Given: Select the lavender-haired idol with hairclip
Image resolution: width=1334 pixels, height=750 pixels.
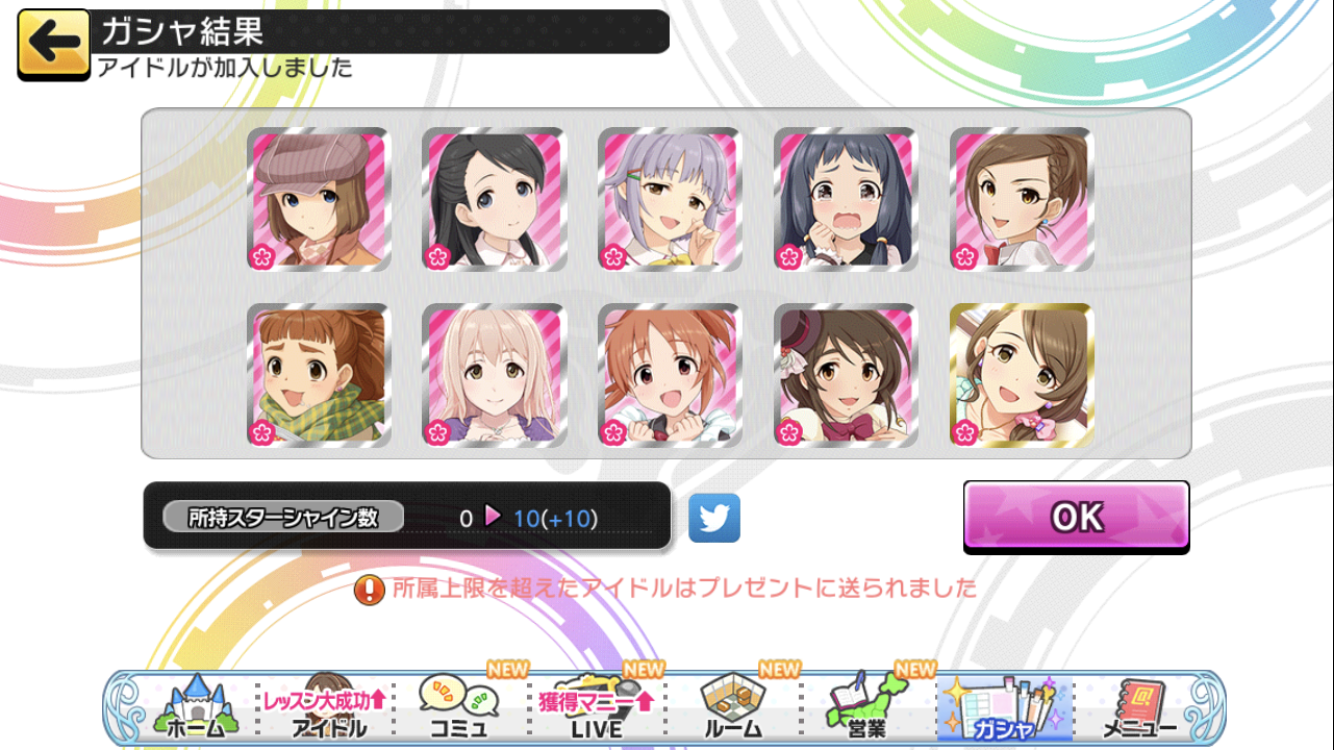Looking at the screenshot, I should pyautogui.click(x=670, y=199).
